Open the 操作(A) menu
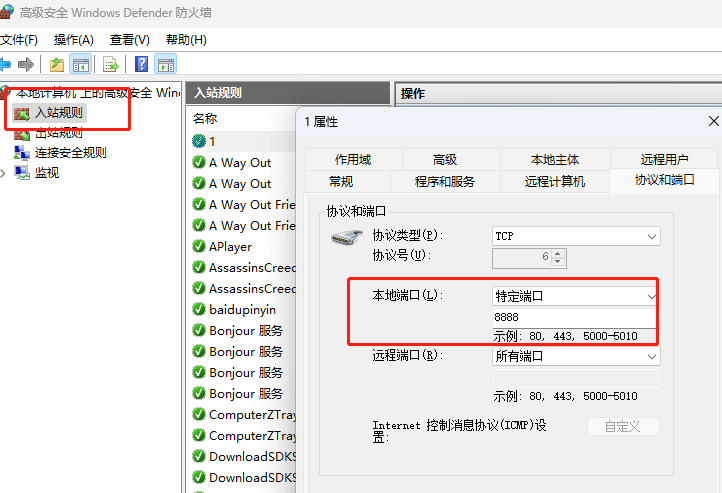Viewport: 722px width, 493px height. 73,39
